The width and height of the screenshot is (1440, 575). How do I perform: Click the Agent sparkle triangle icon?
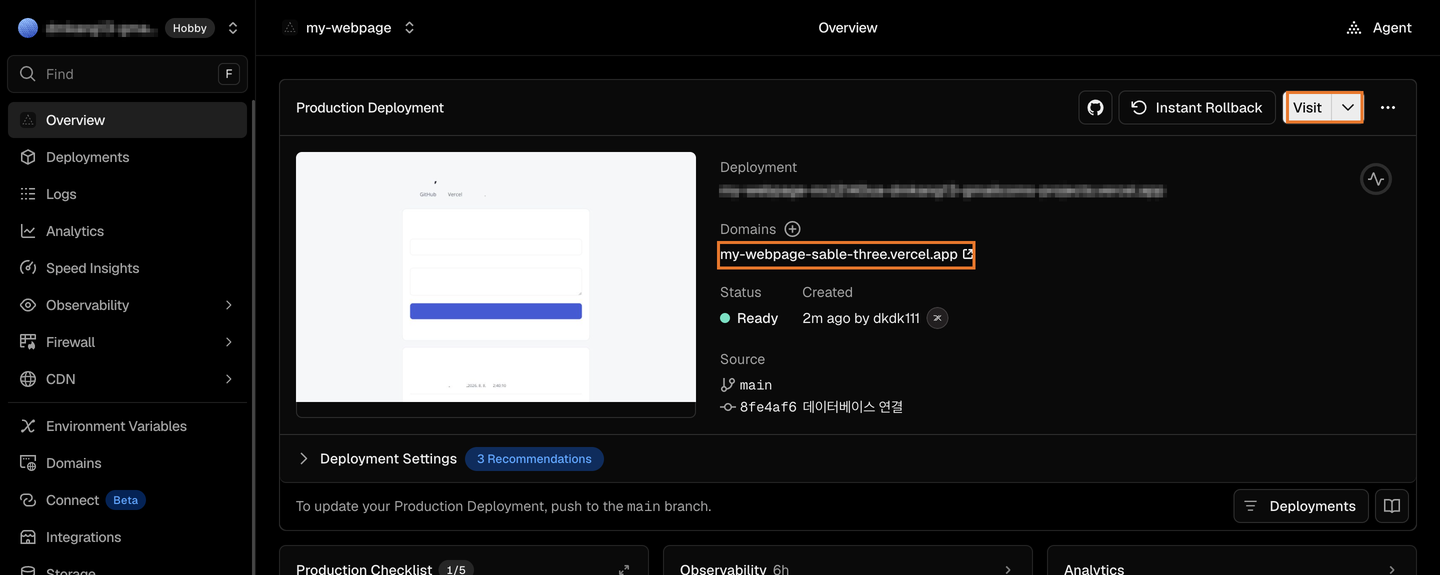click(x=1354, y=28)
